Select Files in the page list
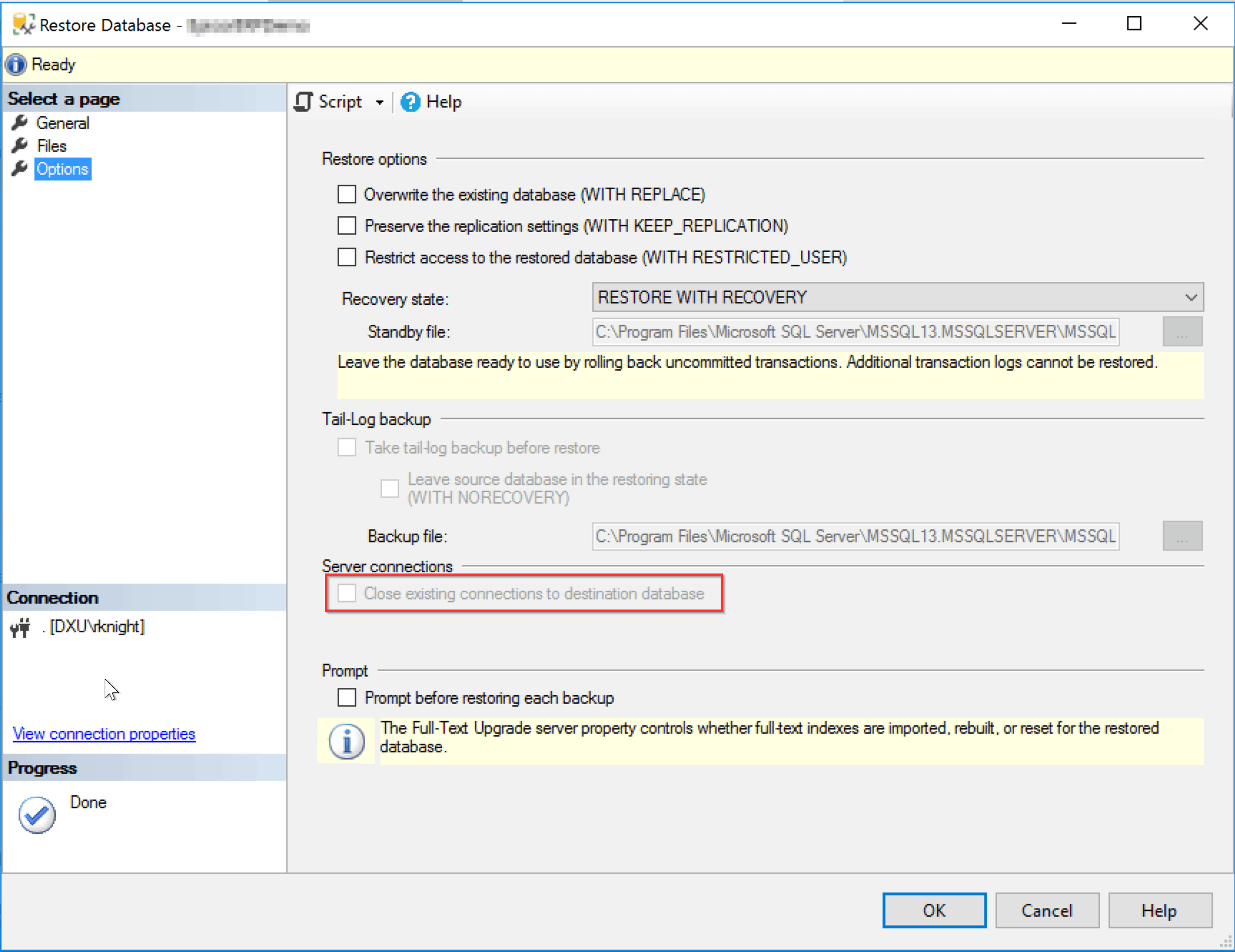Screen dimensions: 1235x952 (x=50, y=146)
